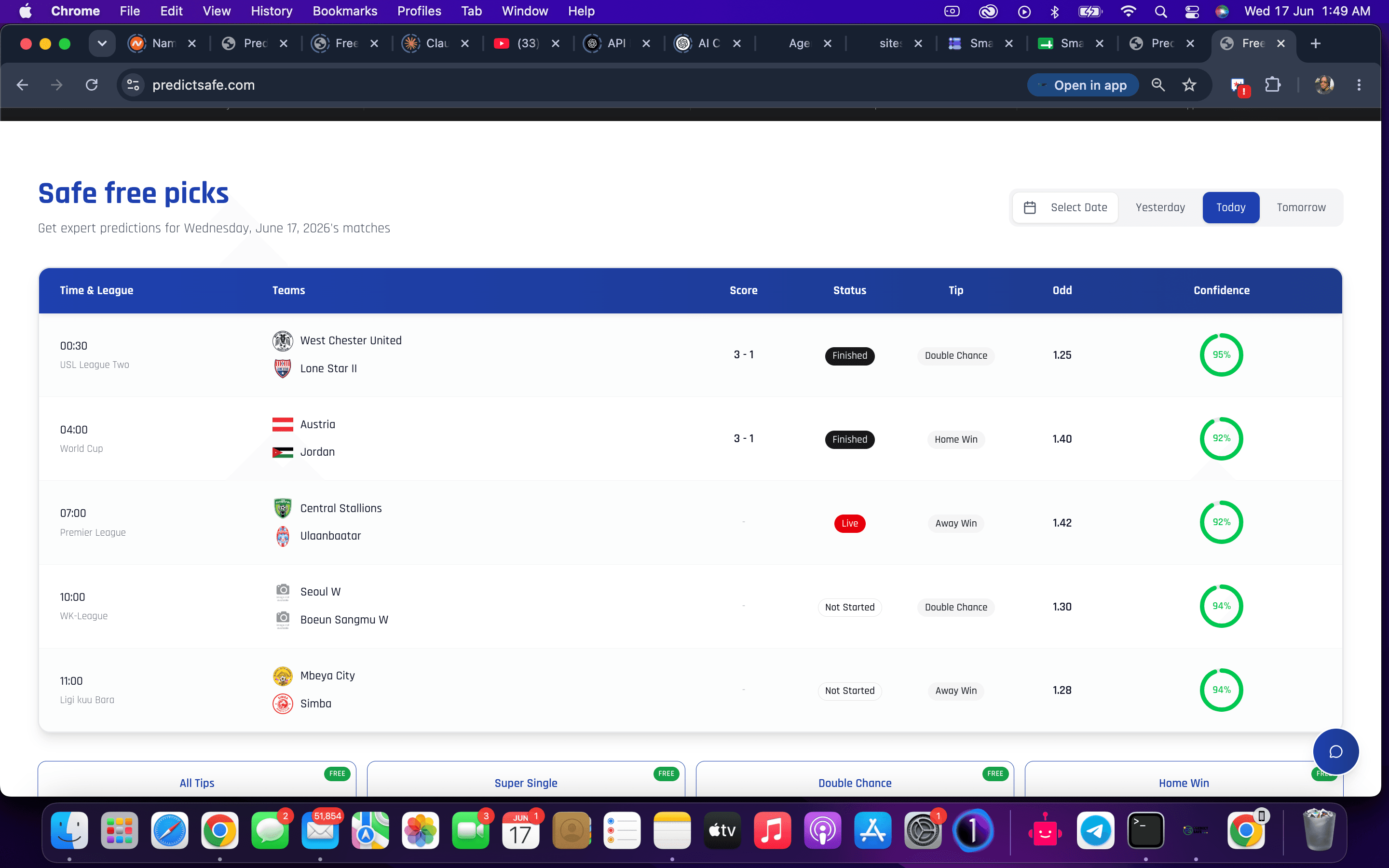Click the Live status badge for Central Stallions

(x=849, y=523)
